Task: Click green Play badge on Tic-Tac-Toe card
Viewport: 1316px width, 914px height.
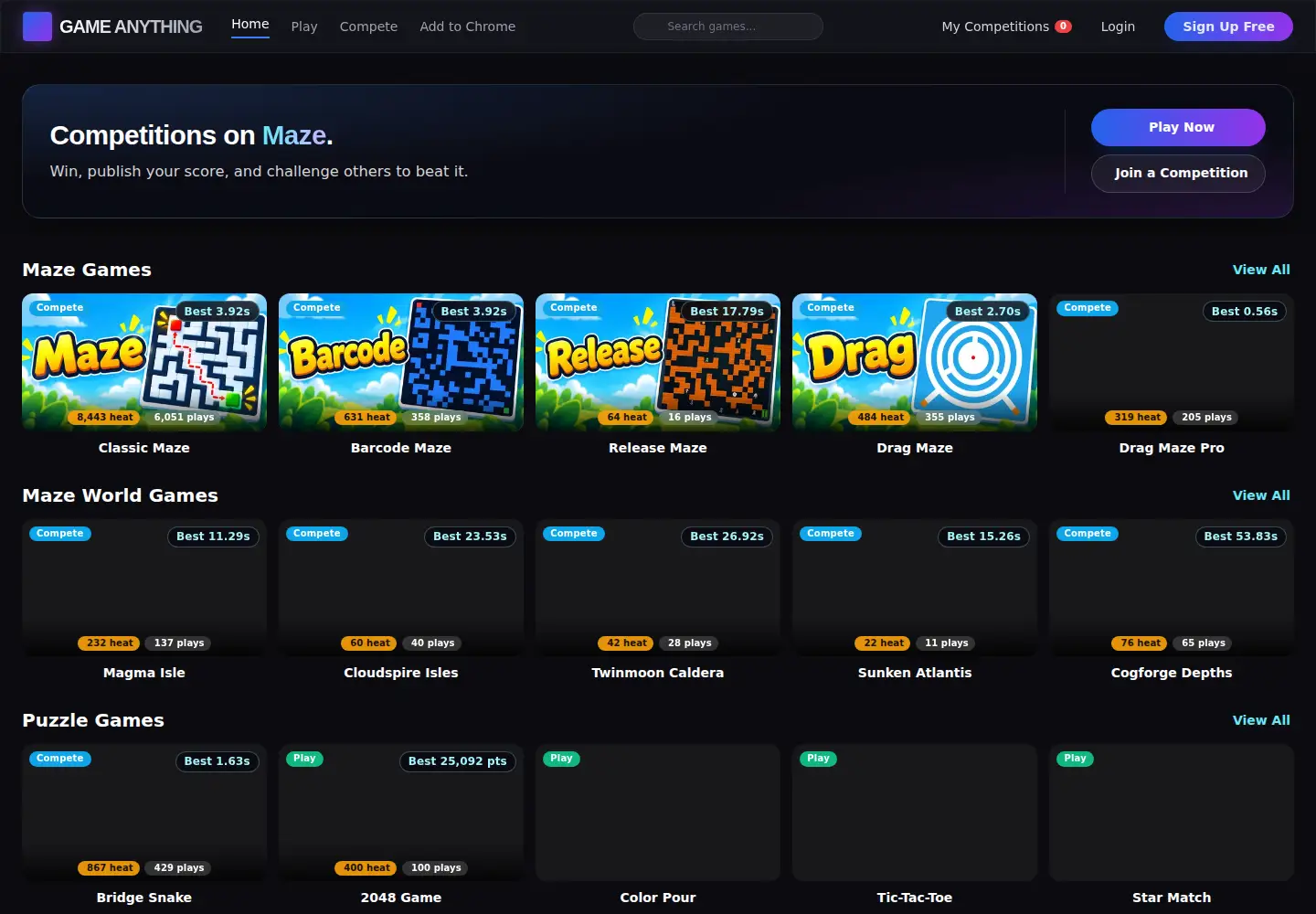Action: [x=818, y=759]
